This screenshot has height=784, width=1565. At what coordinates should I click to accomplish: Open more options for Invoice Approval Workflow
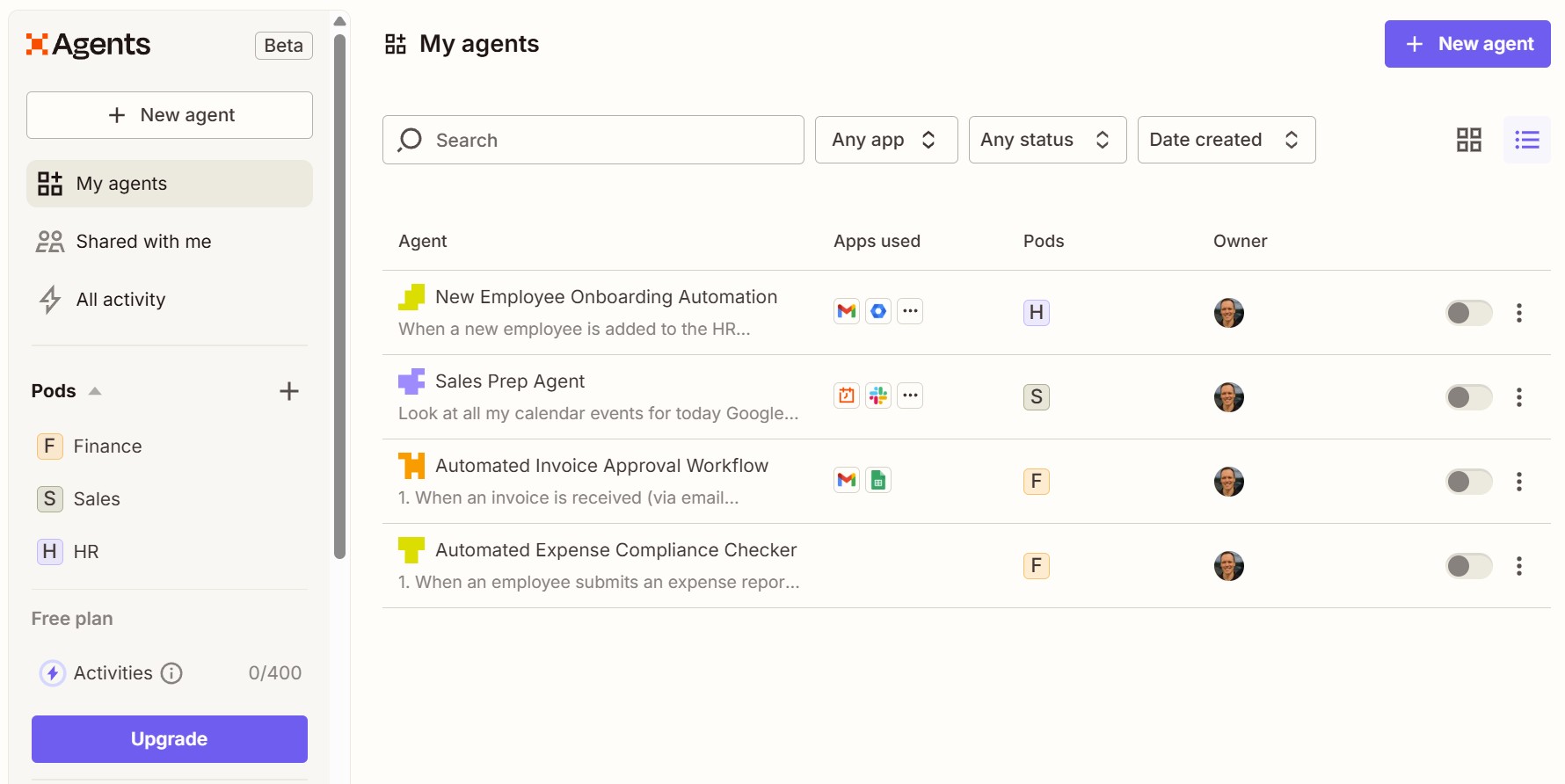coord(1519,482)
